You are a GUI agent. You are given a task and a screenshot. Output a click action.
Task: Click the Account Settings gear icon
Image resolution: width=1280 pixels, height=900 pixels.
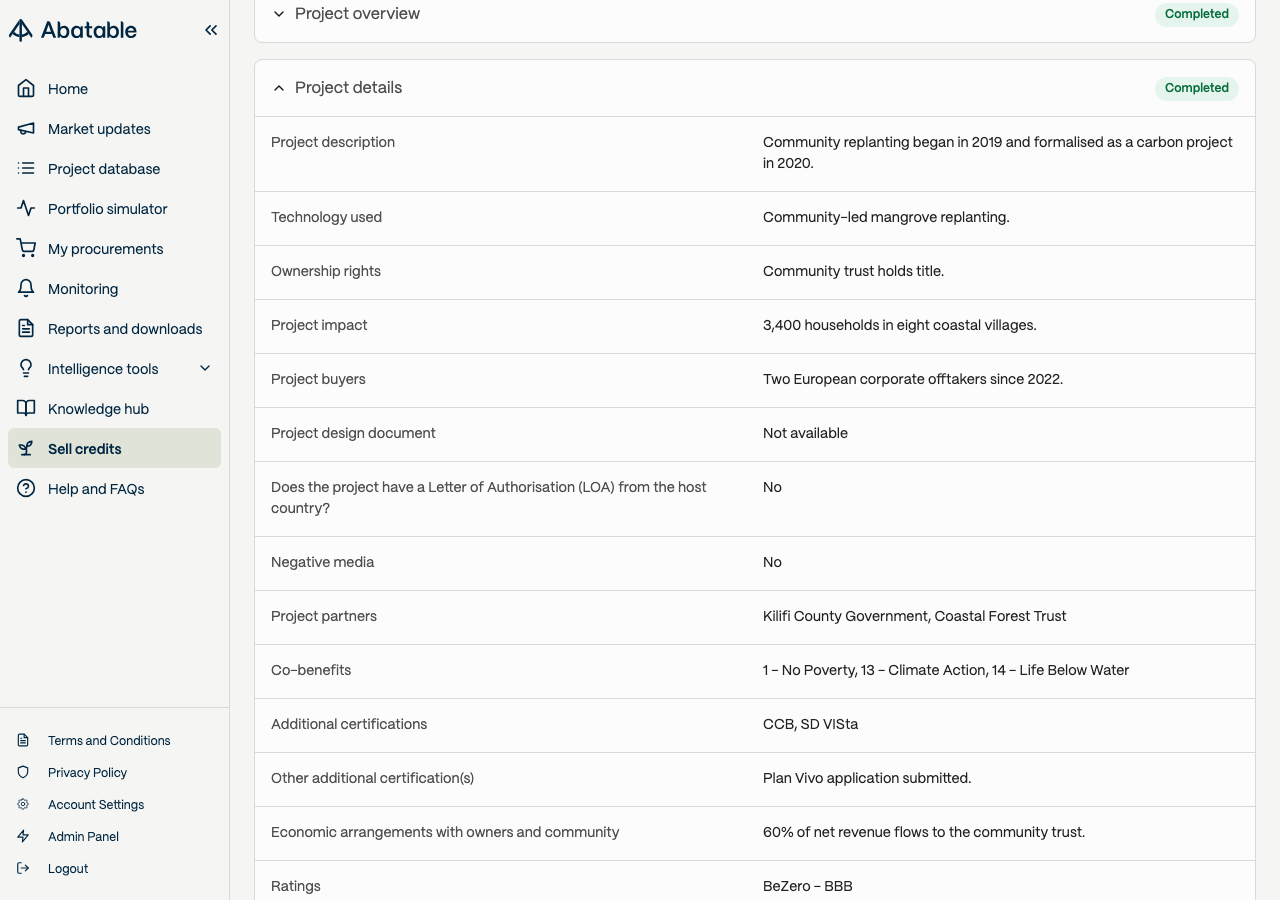(23, 805)
